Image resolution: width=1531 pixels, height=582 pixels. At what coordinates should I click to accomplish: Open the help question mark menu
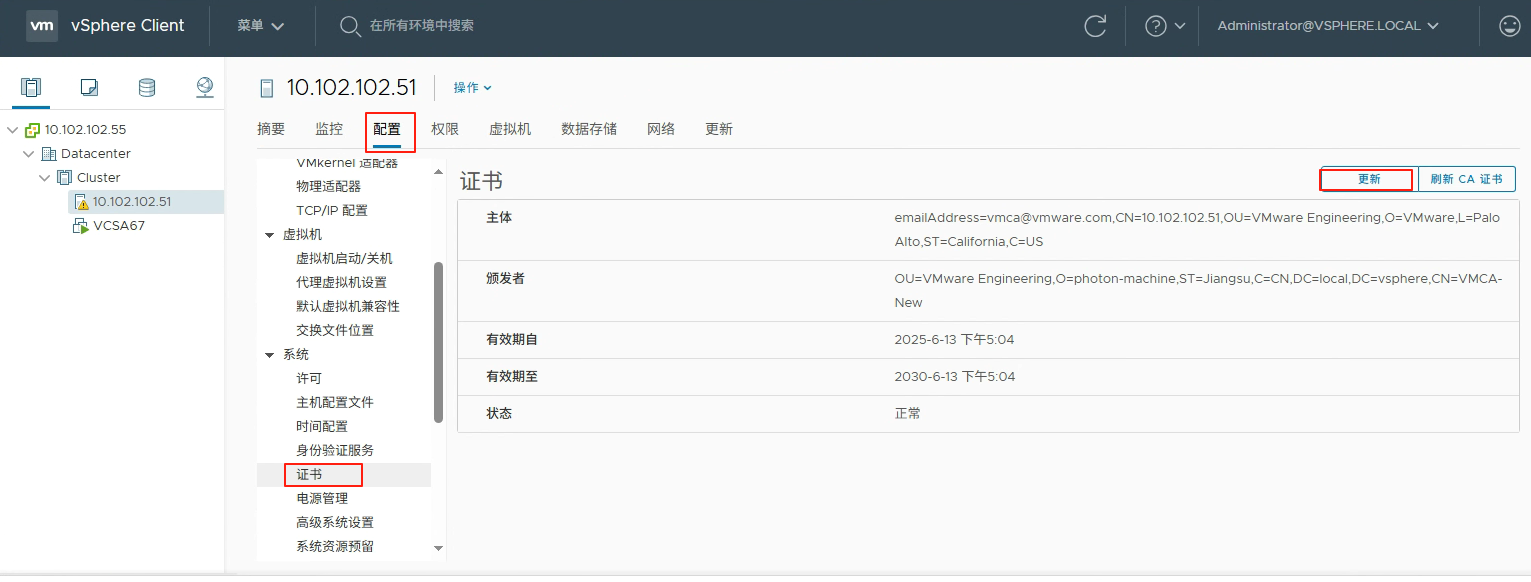pyautogui.click(x=1165, y=26)
